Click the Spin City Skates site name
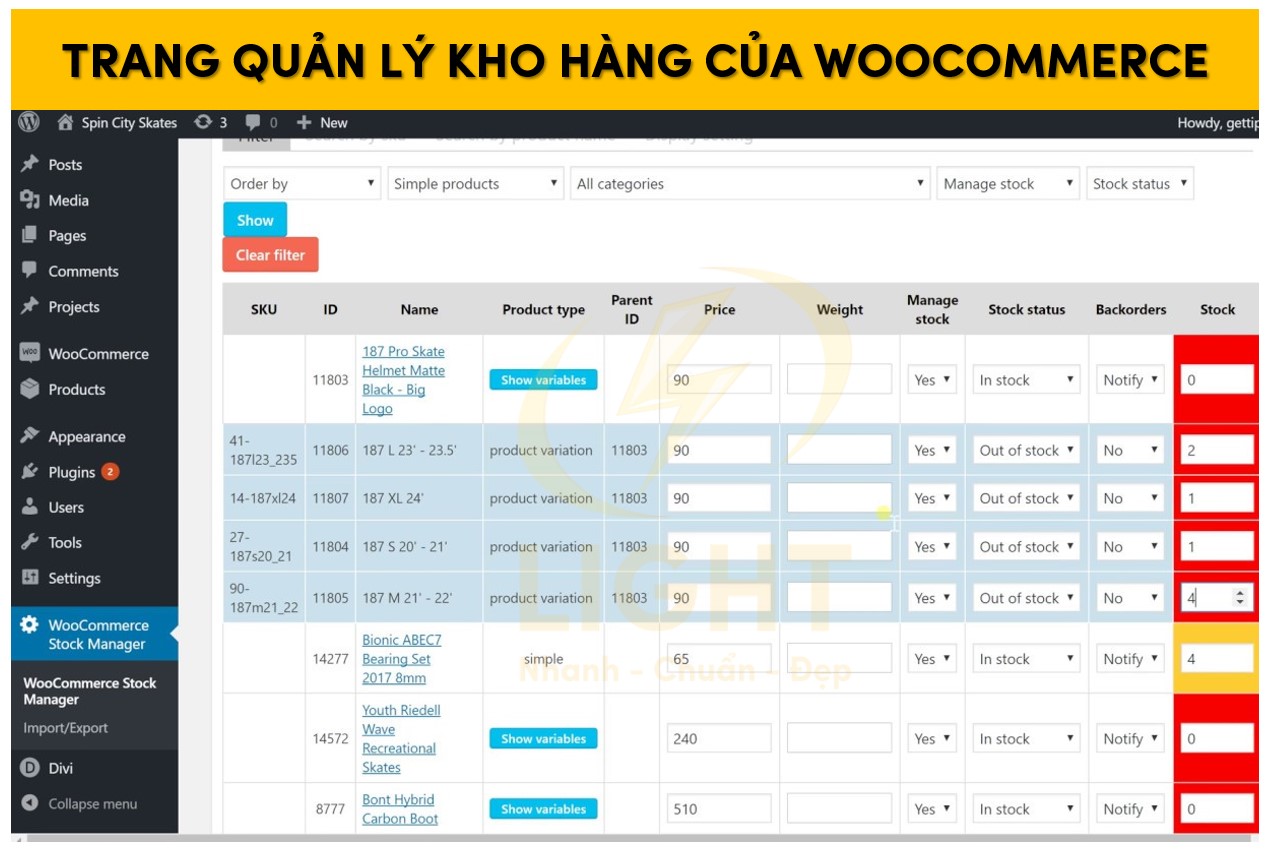Viewport: 1272px width, 852px height. (129, 123)
